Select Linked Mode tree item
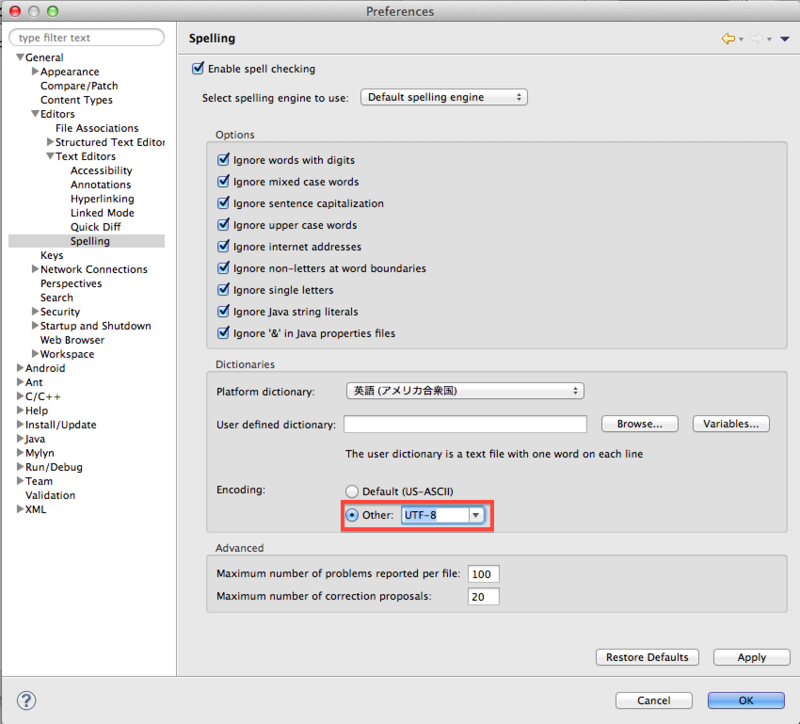 click(x=102, y=213)
